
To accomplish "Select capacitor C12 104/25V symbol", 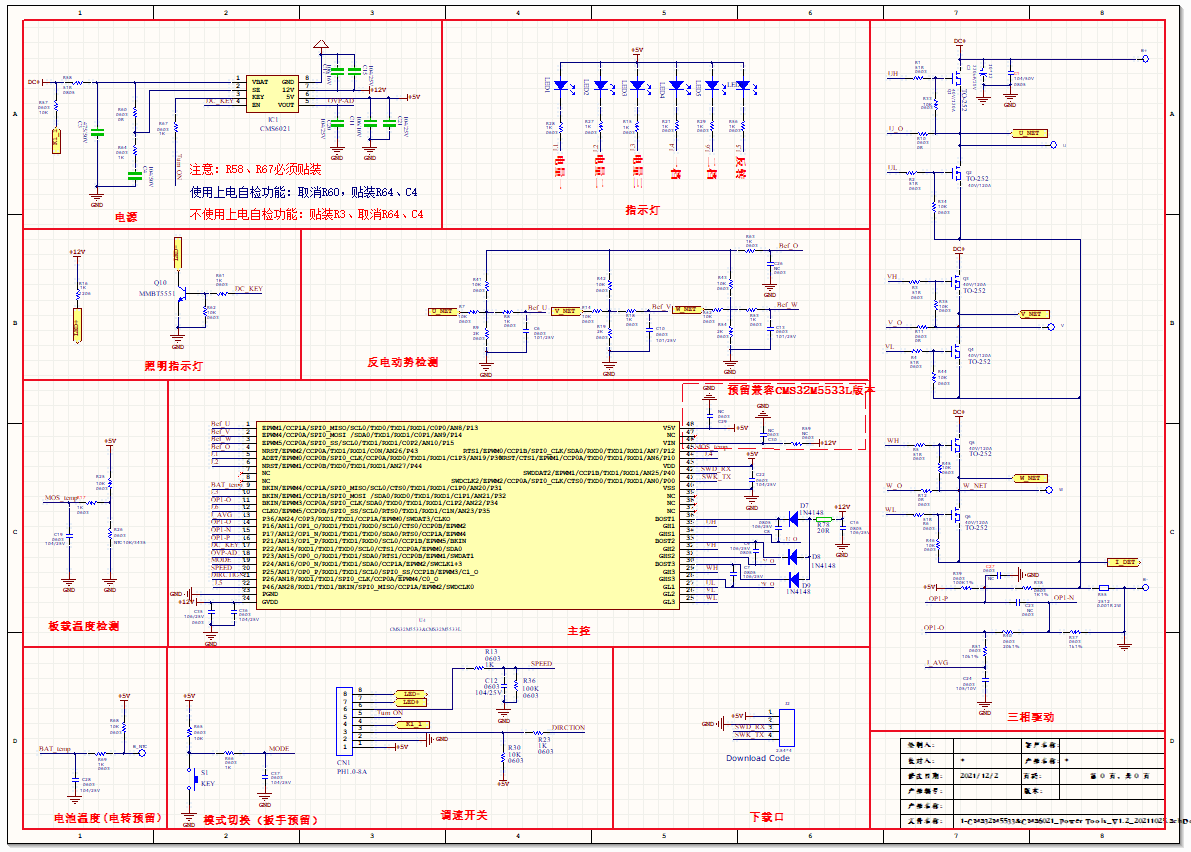I will (504, 686).
